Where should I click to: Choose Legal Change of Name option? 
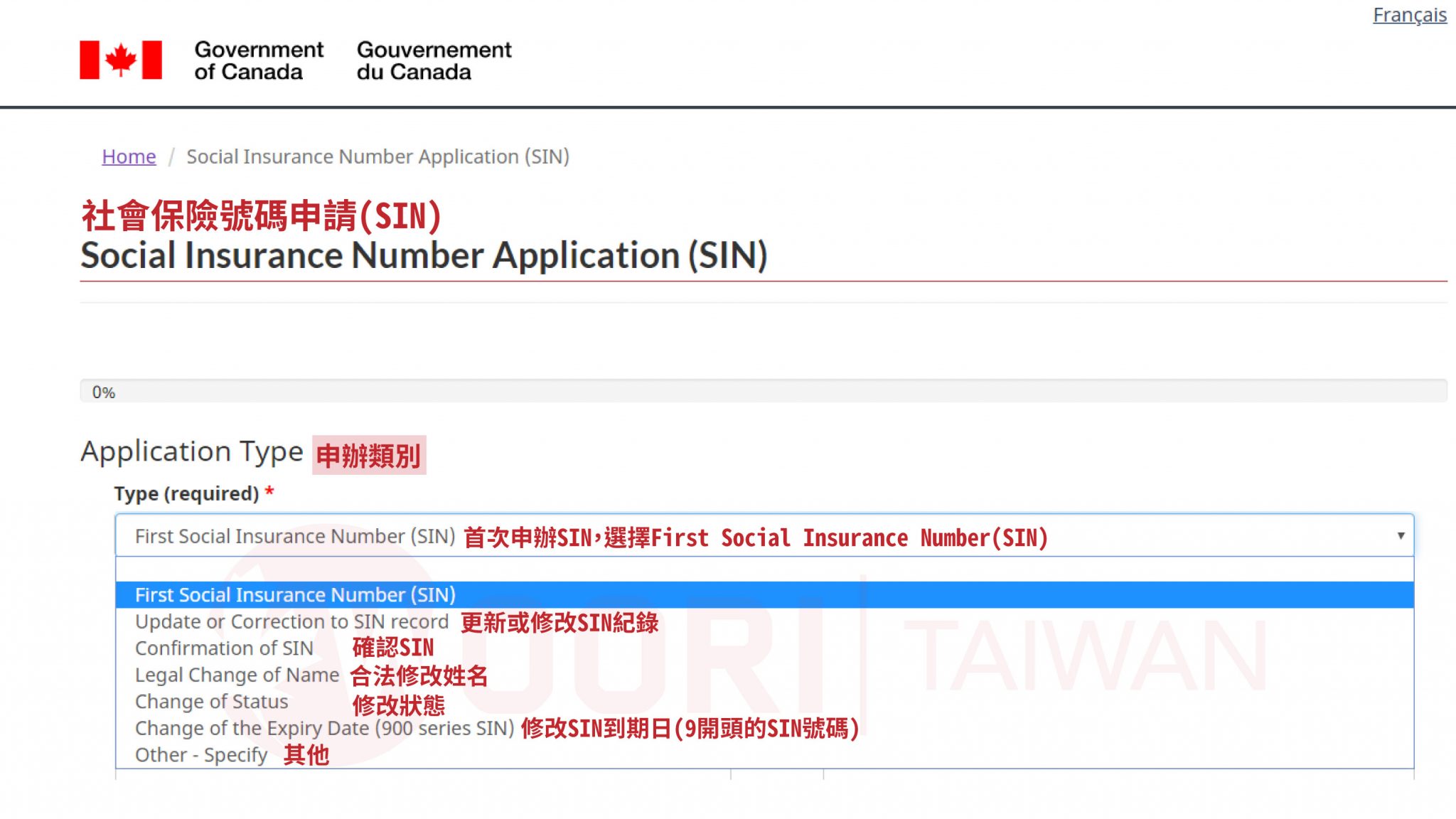[x=236, y=675]
